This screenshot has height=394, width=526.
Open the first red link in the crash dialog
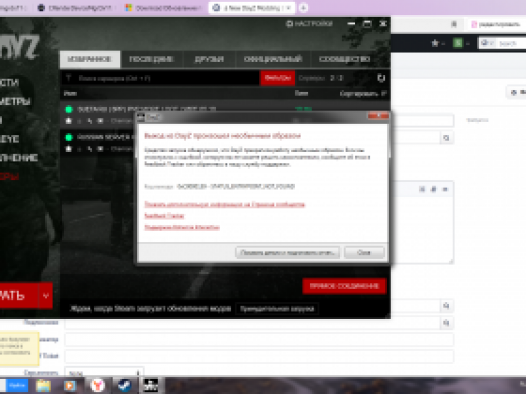tap(224, 204)
